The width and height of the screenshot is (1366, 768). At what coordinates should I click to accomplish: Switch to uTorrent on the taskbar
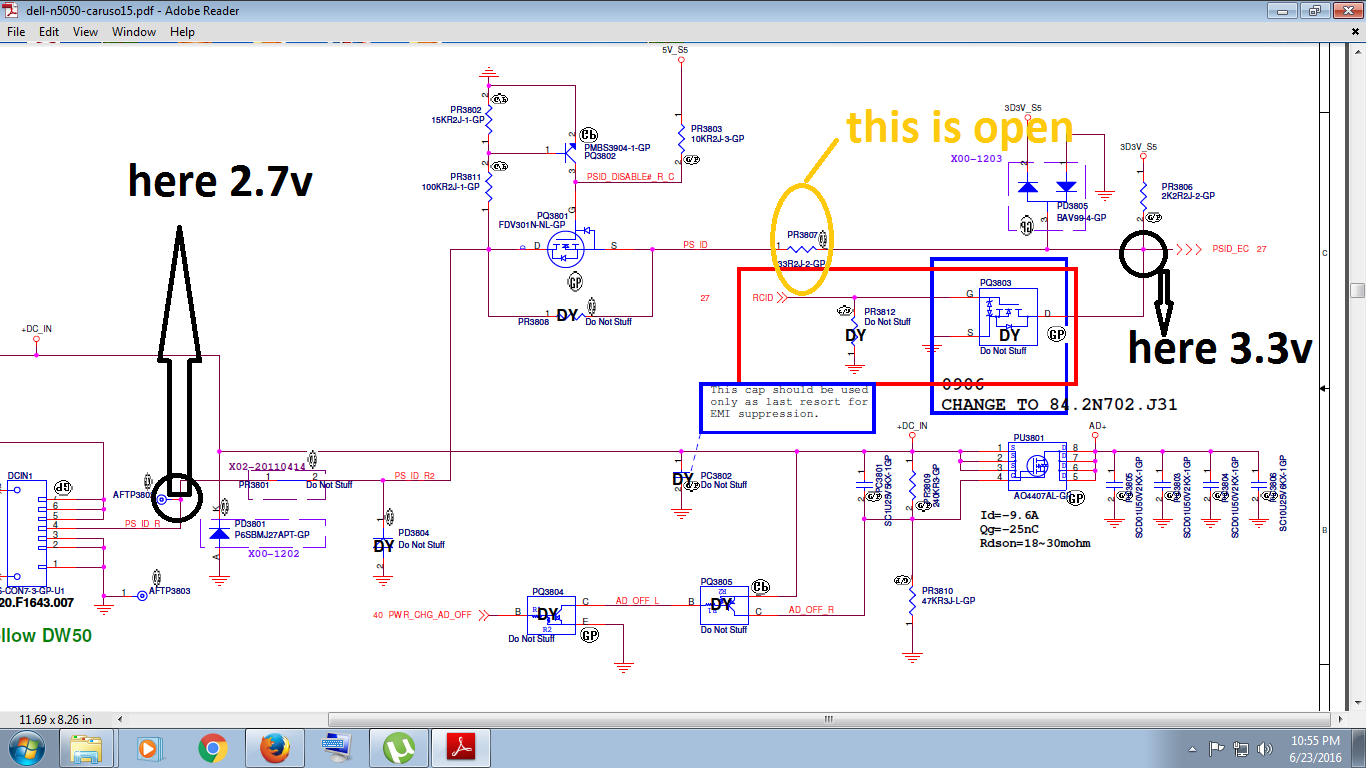(x=399, y=748)
